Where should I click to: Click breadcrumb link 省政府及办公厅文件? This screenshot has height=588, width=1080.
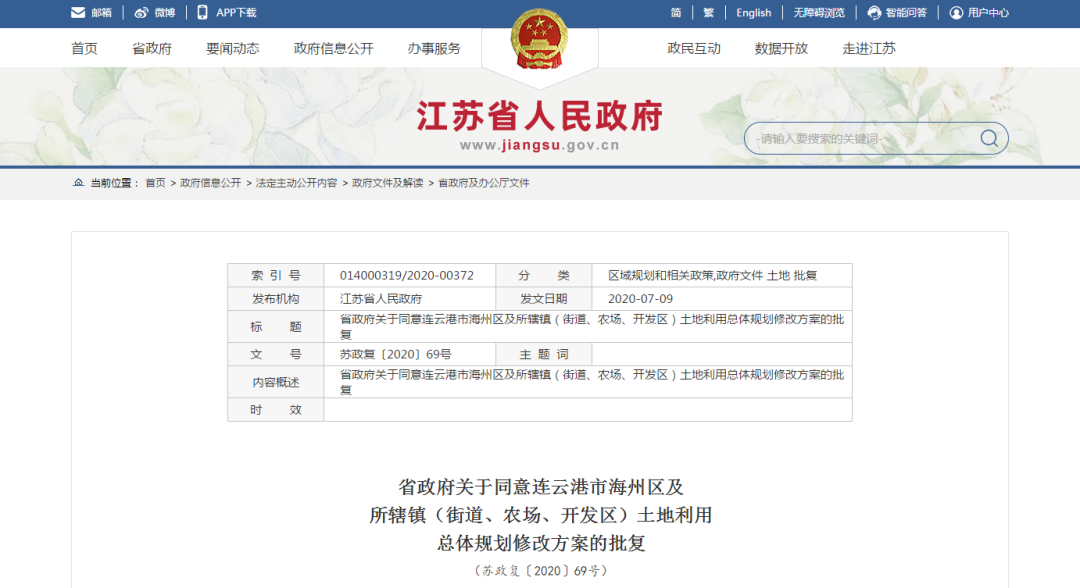click(484, 182)
